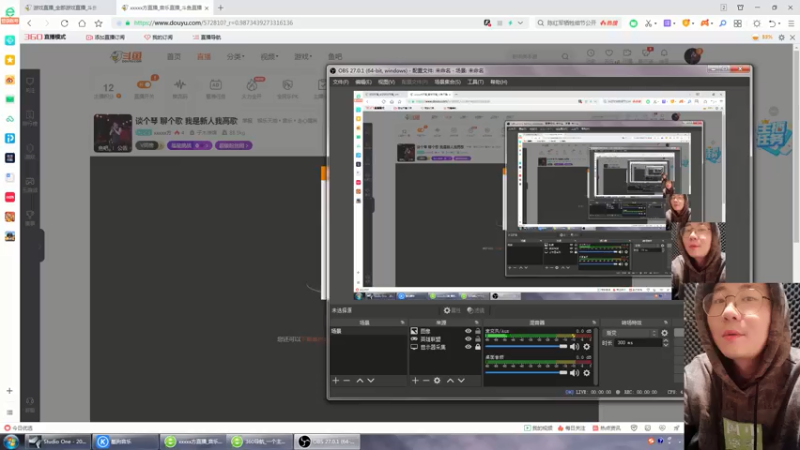Open microphone/Aux channel settings gear
Image resolution: width=800 pixels, height=450 pixels.
point(587,347)
